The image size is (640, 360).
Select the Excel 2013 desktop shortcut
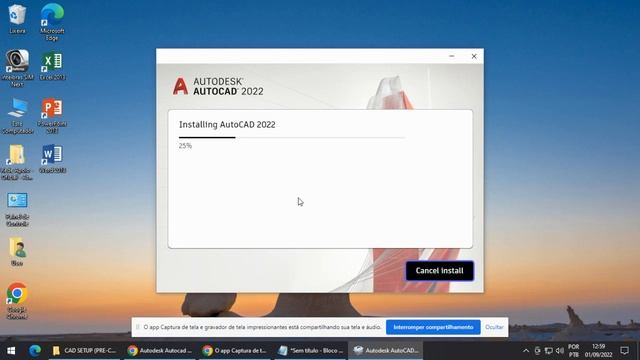pos(52,65)
